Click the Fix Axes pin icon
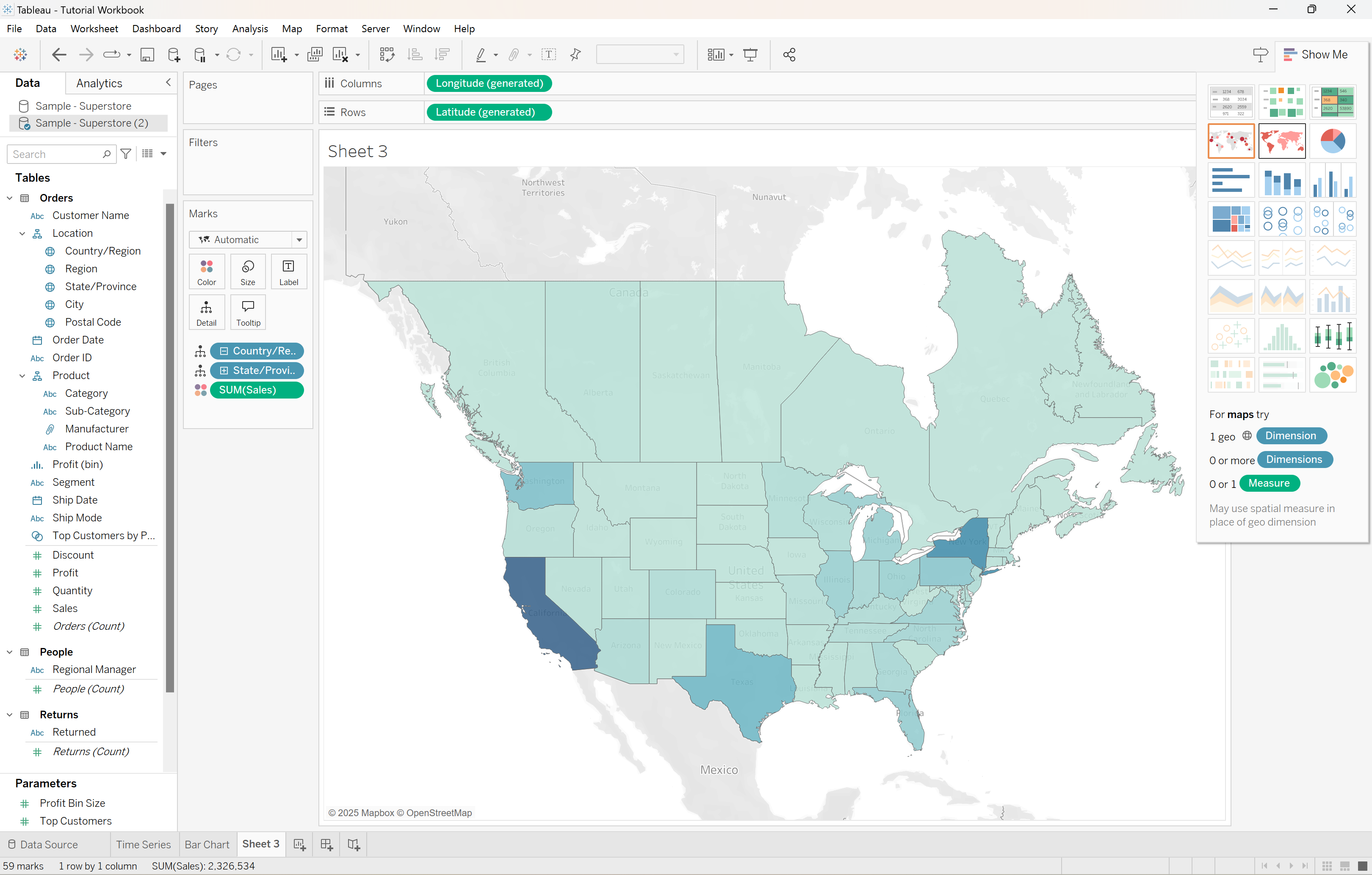Screen dimensions: 1372x875 (x=575, y=55)
